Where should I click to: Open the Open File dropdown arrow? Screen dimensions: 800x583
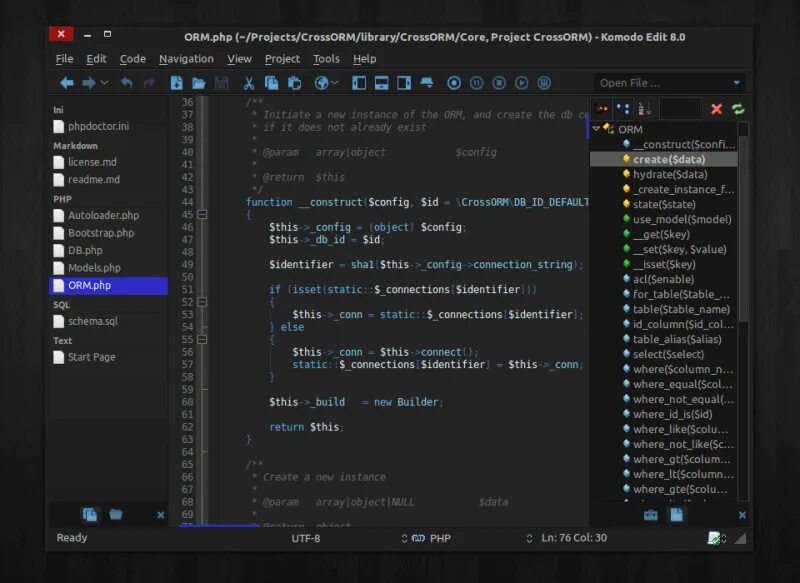(x=737, y=83)
